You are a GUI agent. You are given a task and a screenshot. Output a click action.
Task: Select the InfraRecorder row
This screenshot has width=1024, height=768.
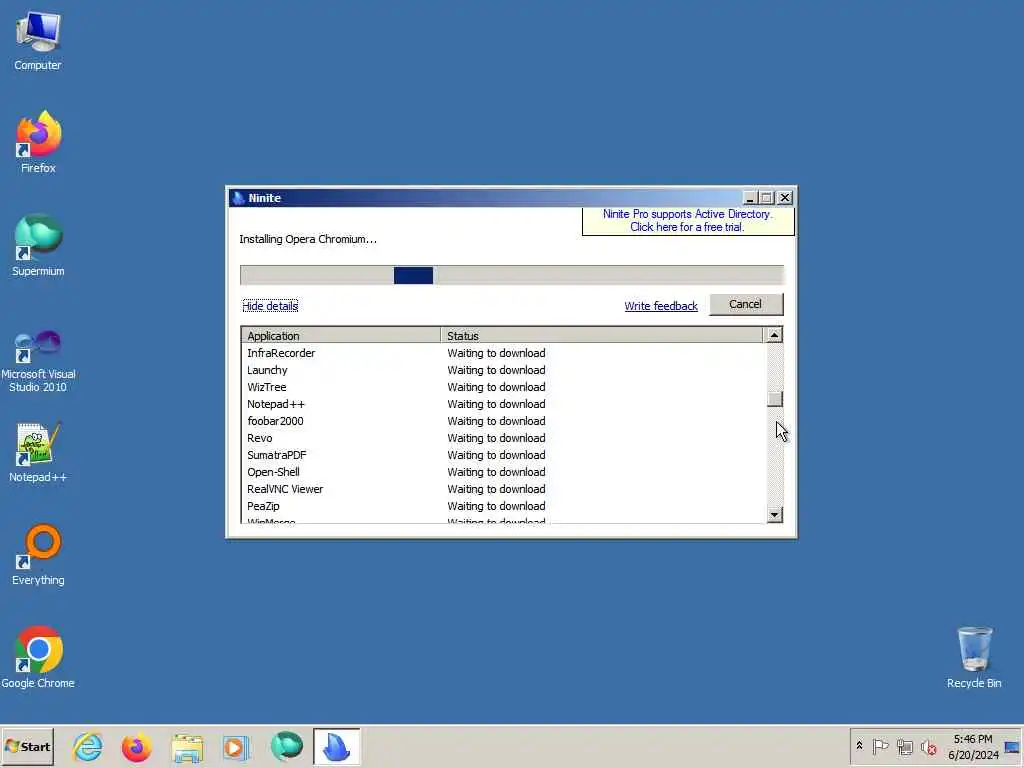click(503, 353)
